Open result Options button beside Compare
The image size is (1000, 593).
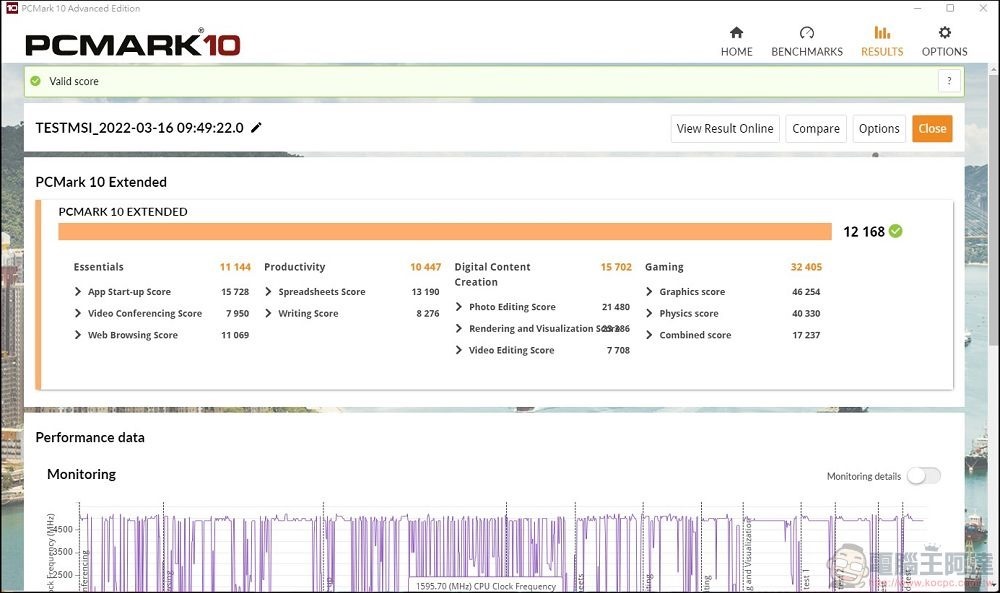click(879, 129)
